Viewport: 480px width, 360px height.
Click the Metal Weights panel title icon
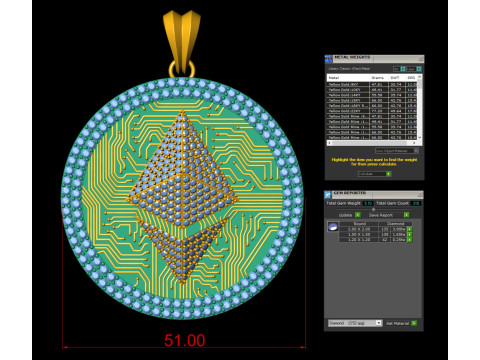pos(329,59)
